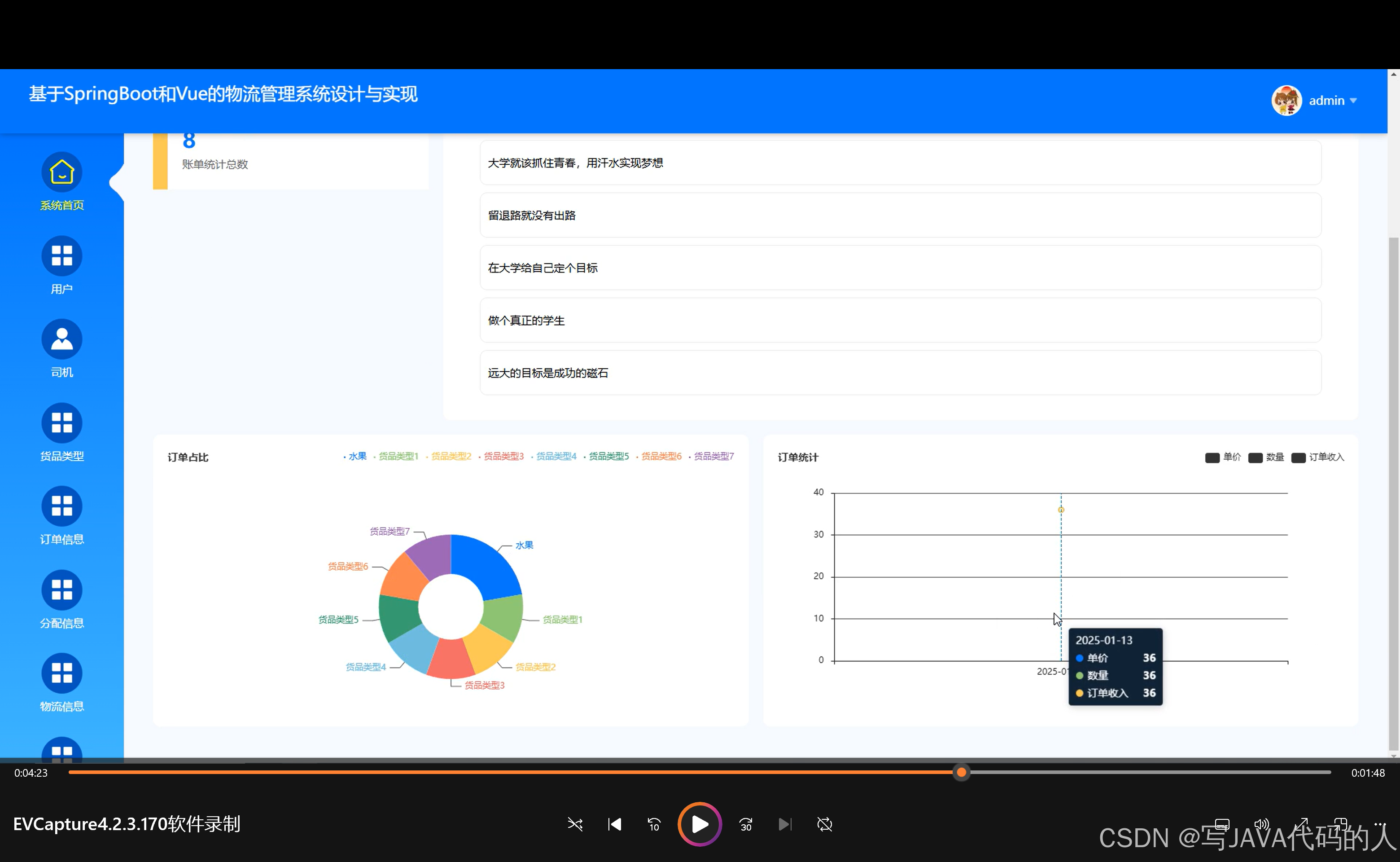The image size is (1400, 862).
Task: Rewind video 10 seconds
Action: tap(654, 824)
